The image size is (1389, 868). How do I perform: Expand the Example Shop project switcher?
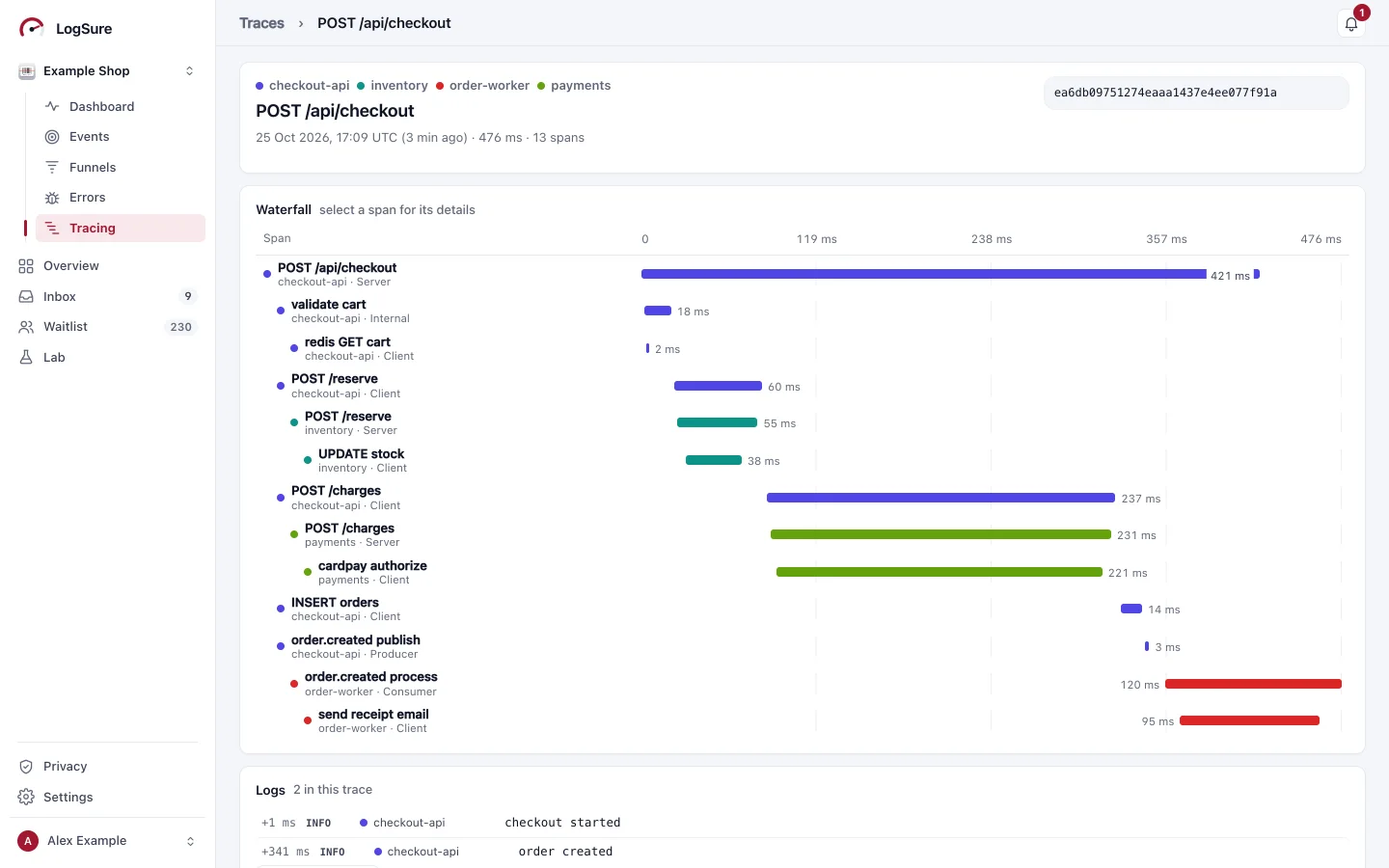pyautogui.click(x=108, y=71)
